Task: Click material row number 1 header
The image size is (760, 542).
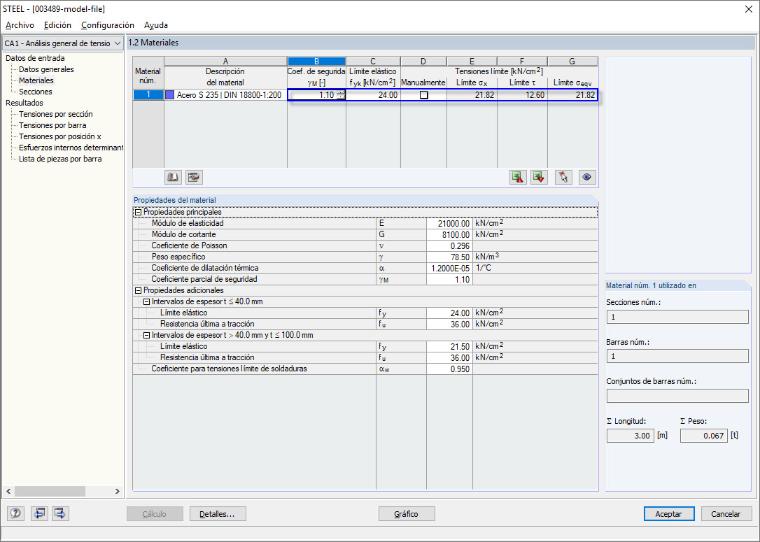Action: point(148,95)
